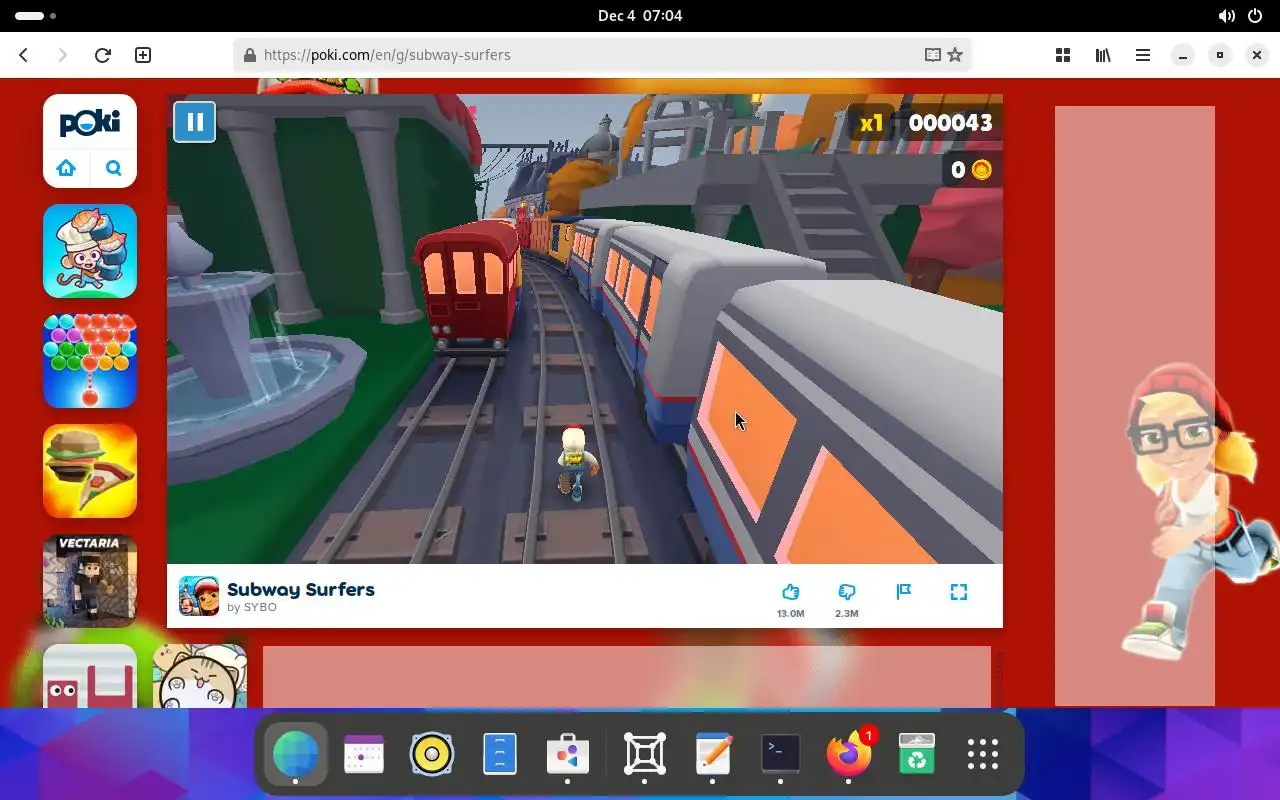Open the Text Editor in dock
Viewport: 1280px width, 800px height.
713,755
